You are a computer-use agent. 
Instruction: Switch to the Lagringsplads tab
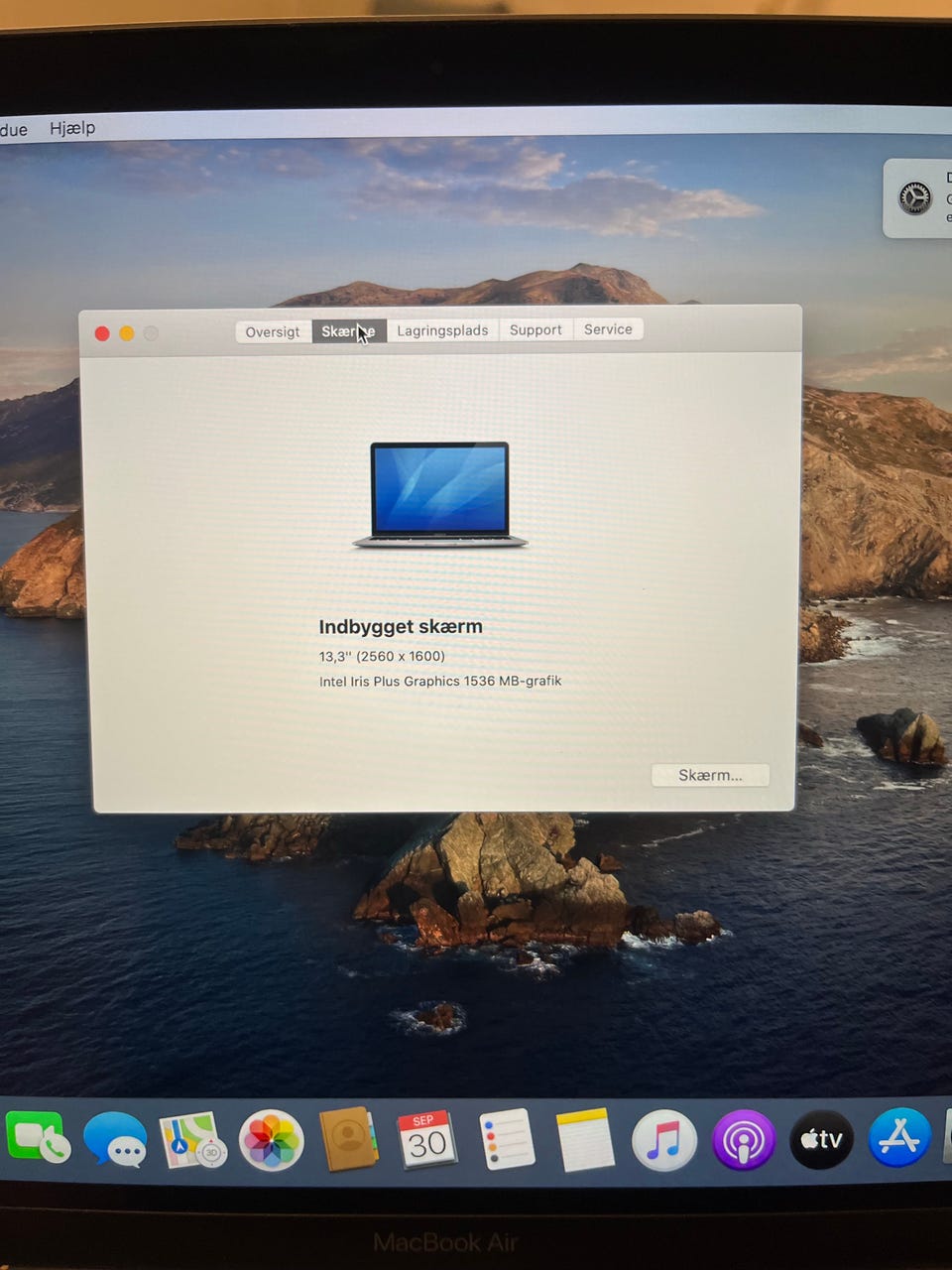click(442, 330)
